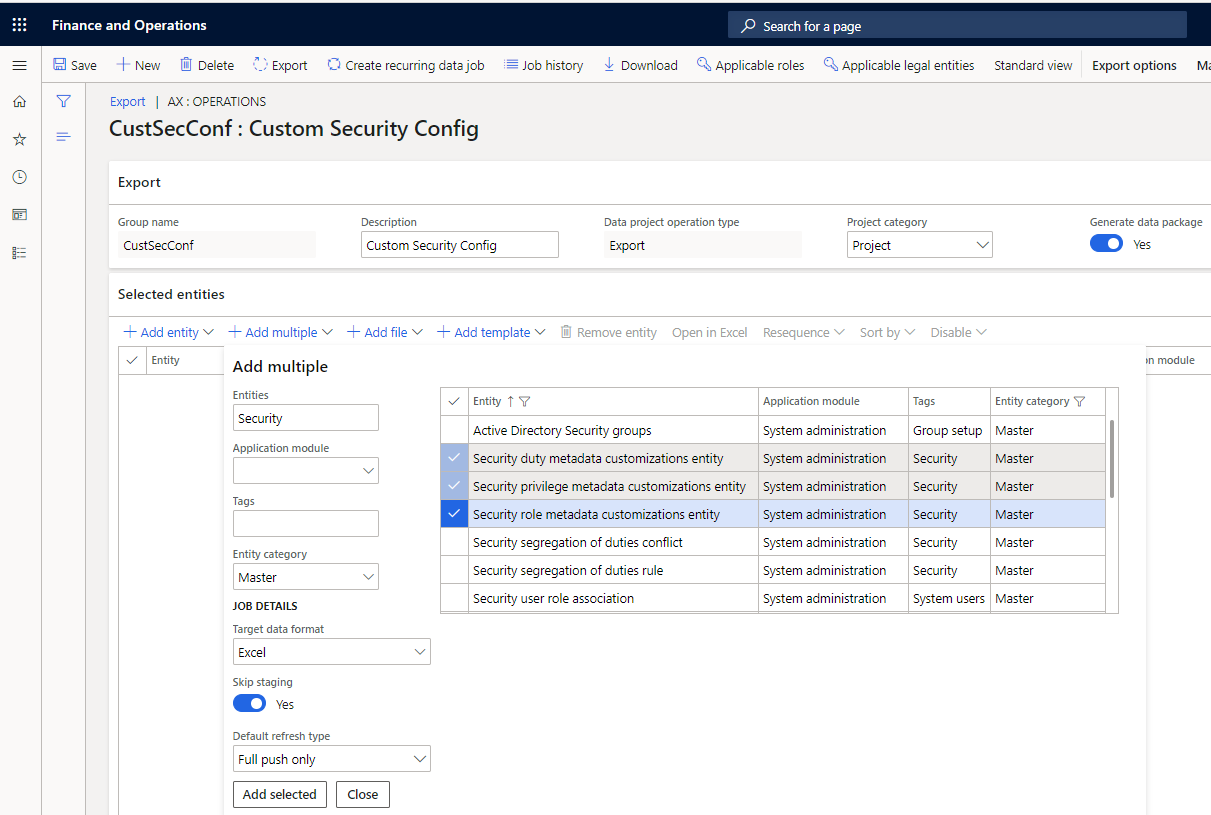Uncheck Security role metadata customizations entity row
The width and height of the screenshot is (1211, 815).
[454, 514]
